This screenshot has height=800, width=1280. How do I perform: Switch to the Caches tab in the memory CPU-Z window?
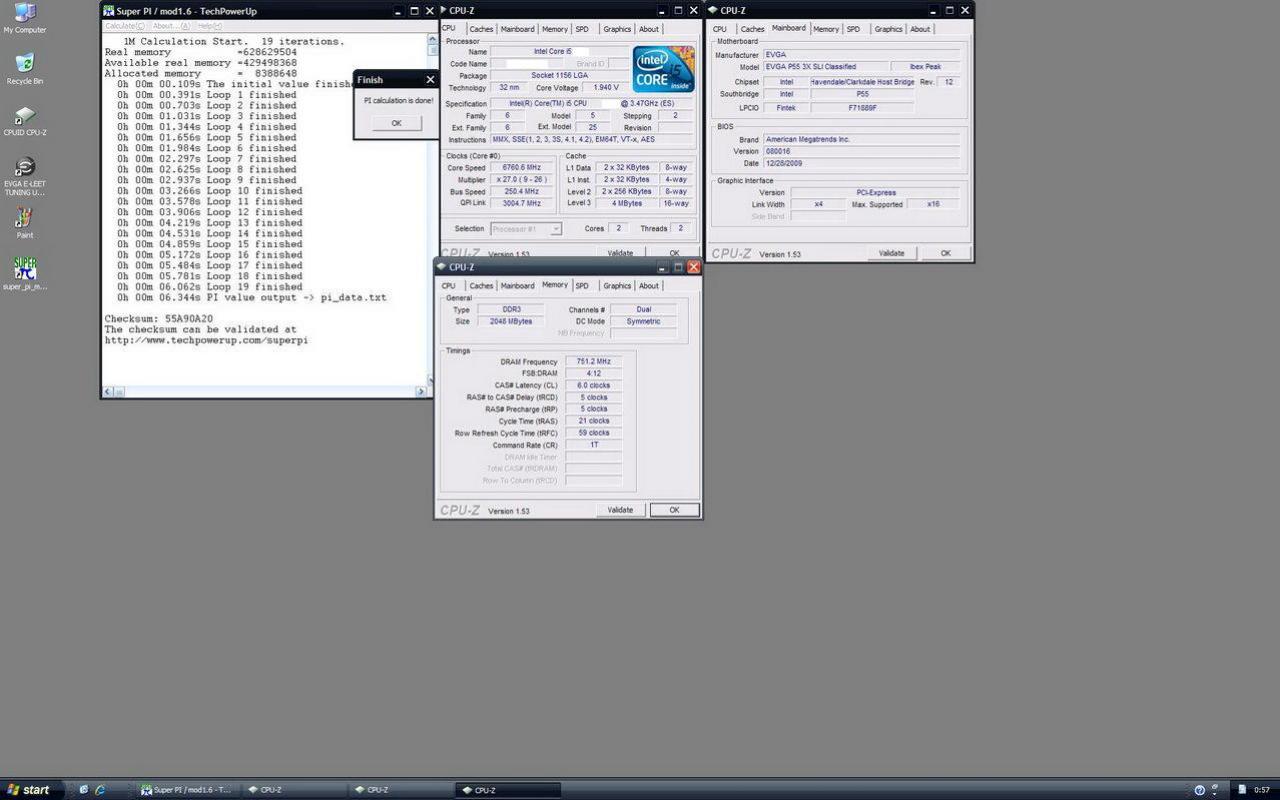(x=481, y=286)
